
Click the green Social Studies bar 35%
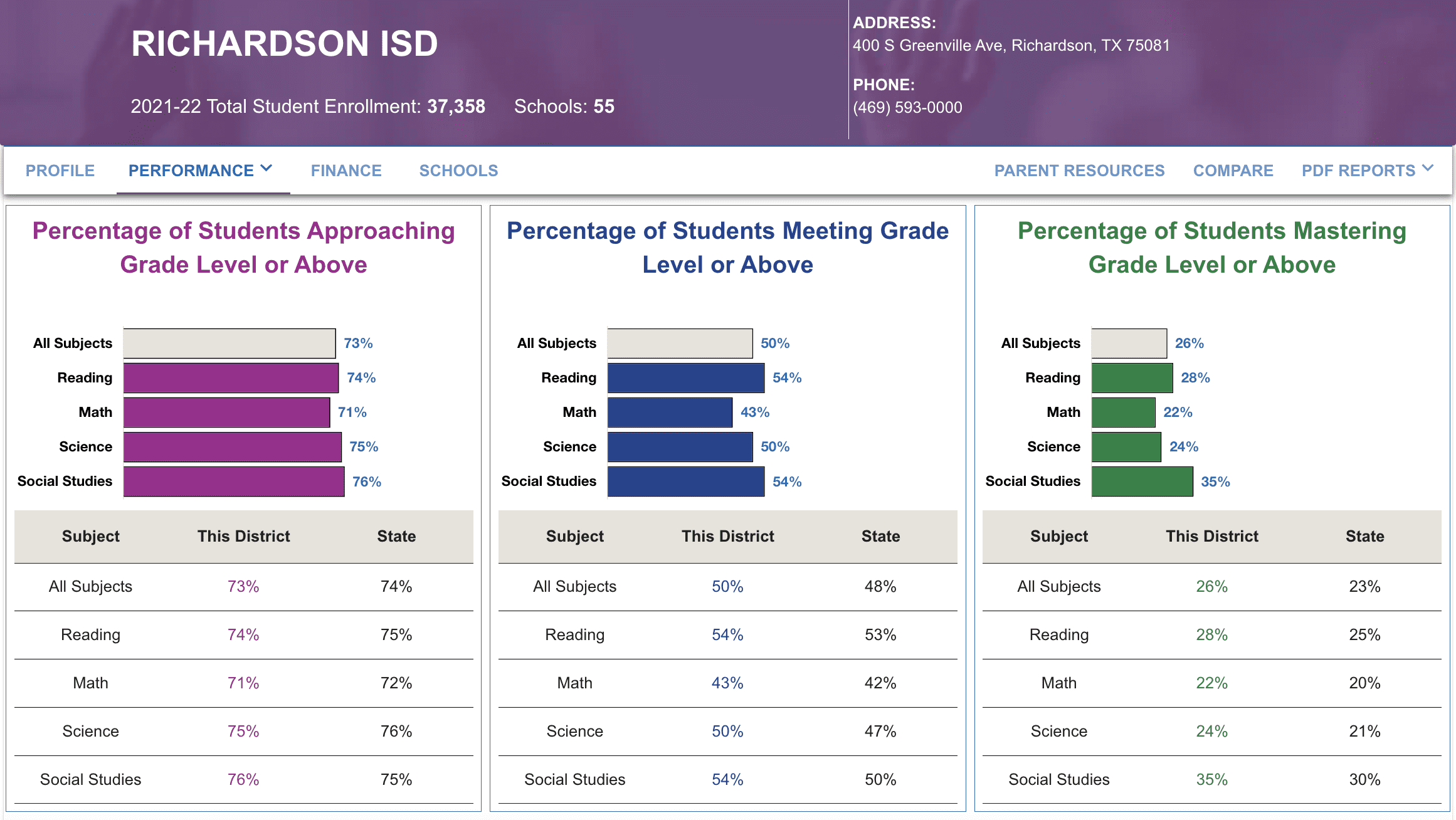tap(1142, 481)
